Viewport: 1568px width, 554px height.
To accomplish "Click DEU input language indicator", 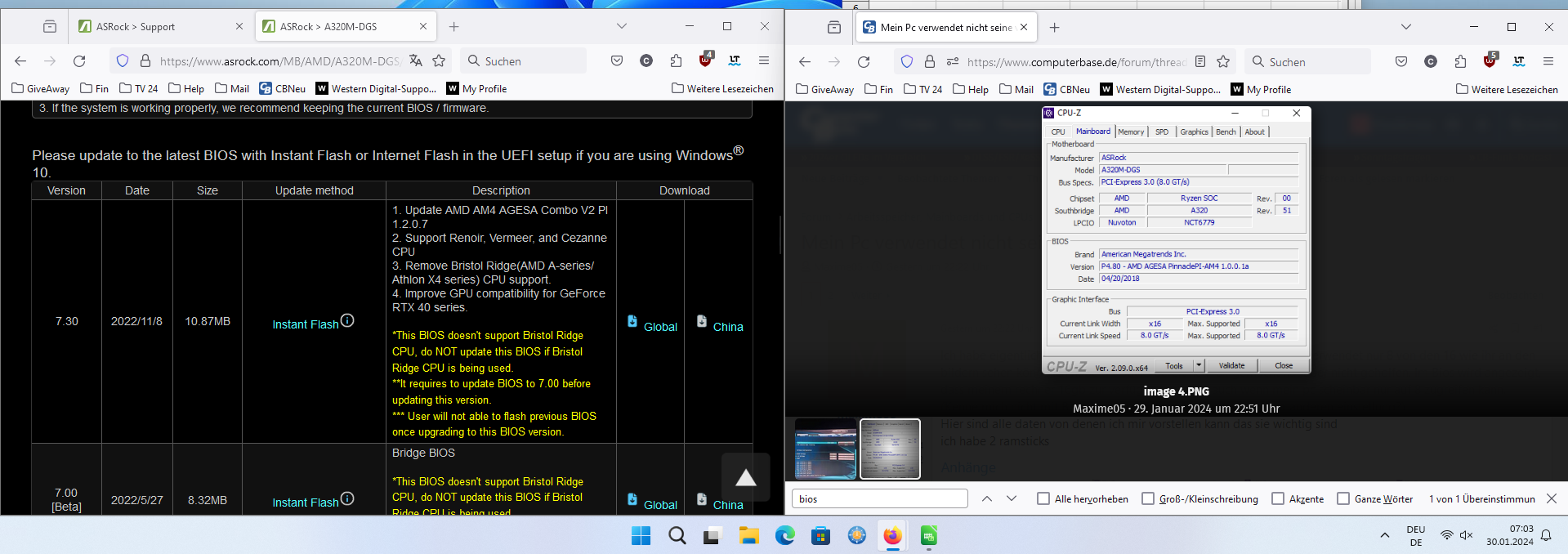I will (1416, 535).
